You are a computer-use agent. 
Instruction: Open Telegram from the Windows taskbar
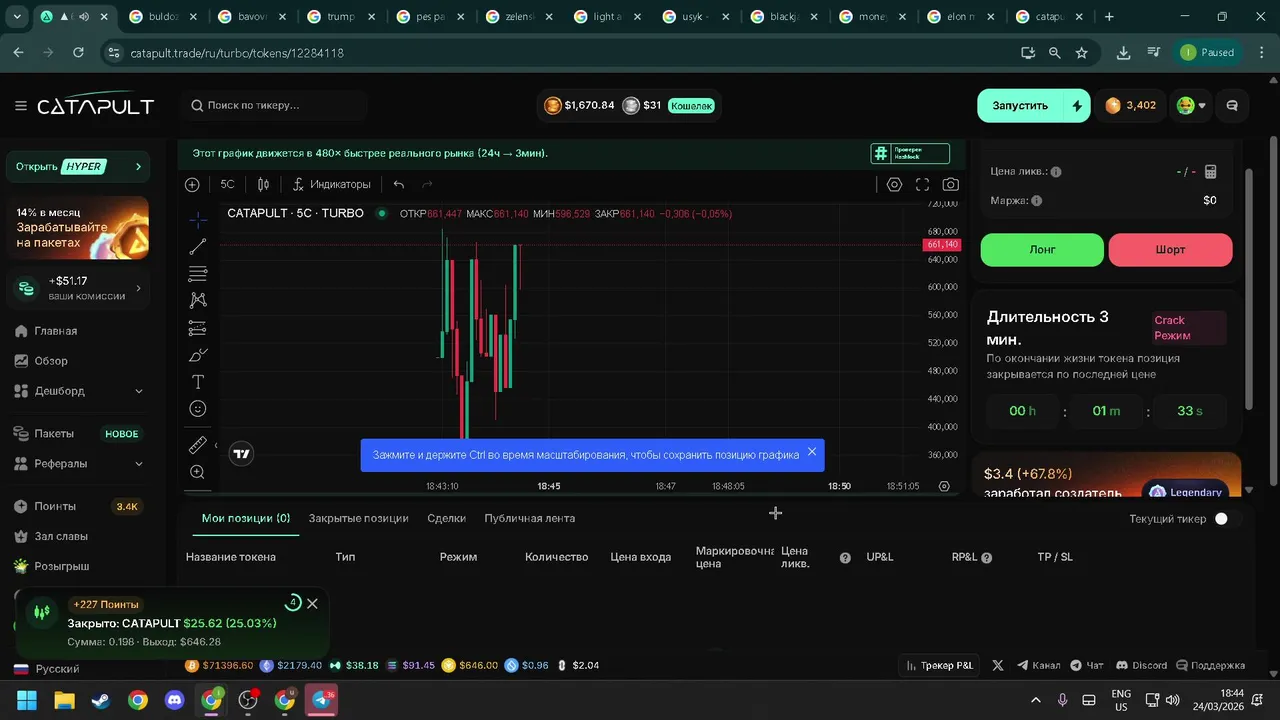322,700
